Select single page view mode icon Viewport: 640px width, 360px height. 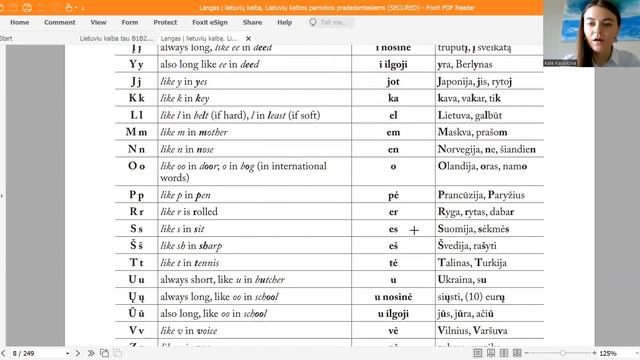pyautogui.click(x=478, y=353)
